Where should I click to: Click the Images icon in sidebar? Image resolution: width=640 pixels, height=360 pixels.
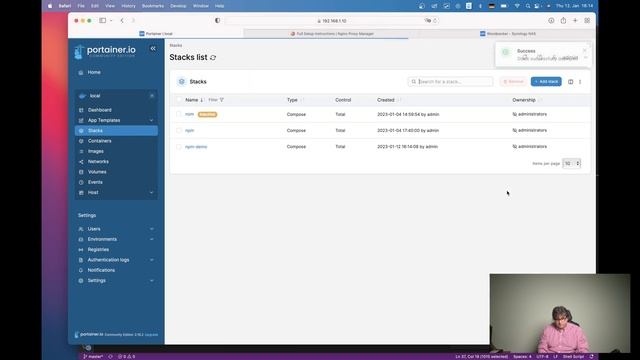pos(81,151)
